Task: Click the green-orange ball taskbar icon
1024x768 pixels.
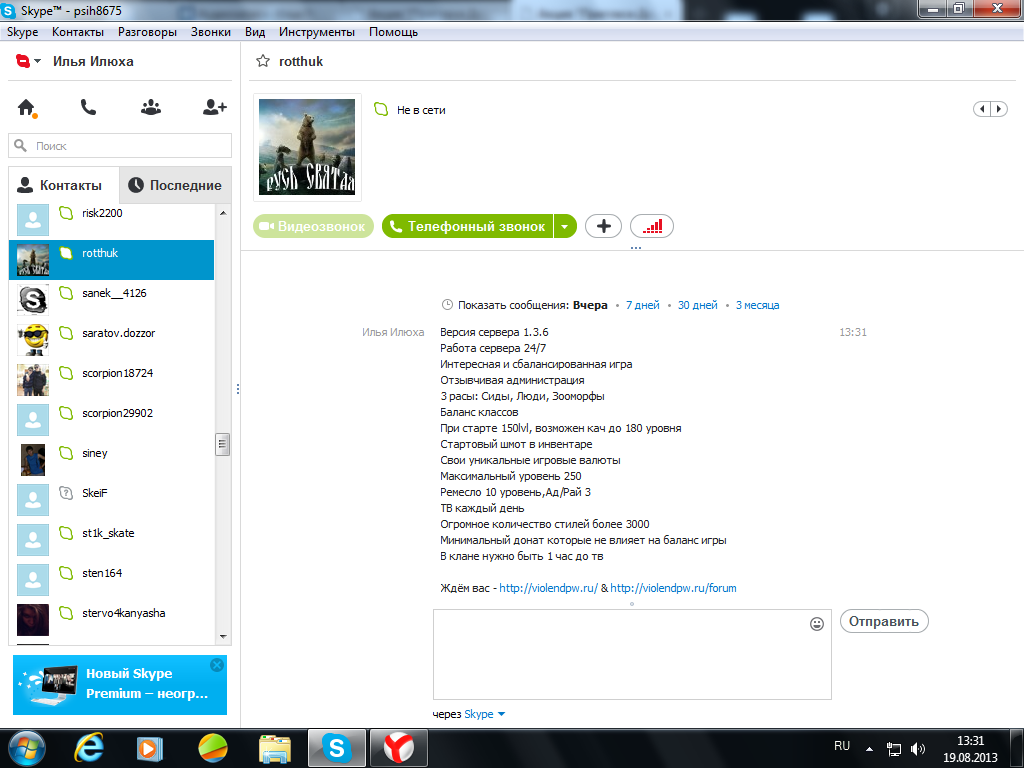Action: (x=212, y=748)
